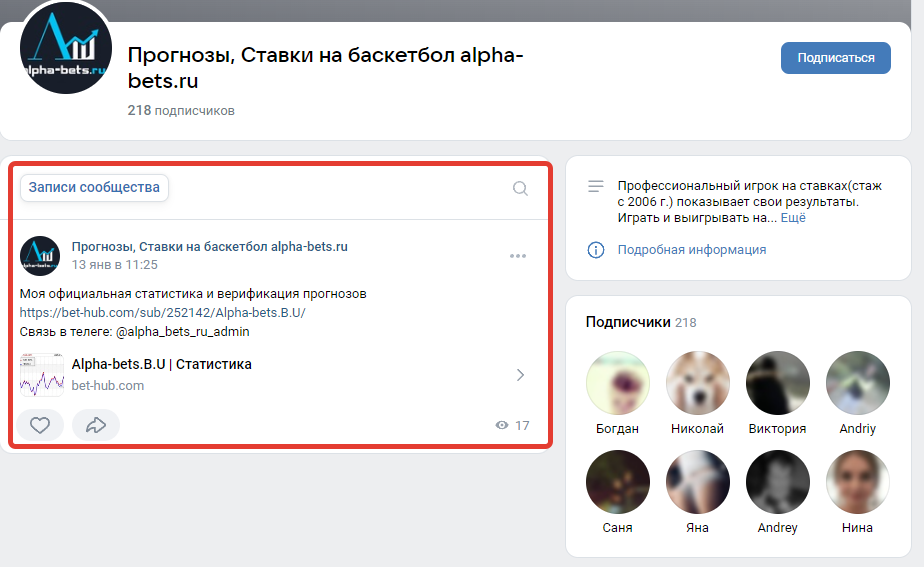The width and height of the screenshot is (924, 567).
Task: Click the post timestamp 13 янв в 11:25
Action: point(114,265)
